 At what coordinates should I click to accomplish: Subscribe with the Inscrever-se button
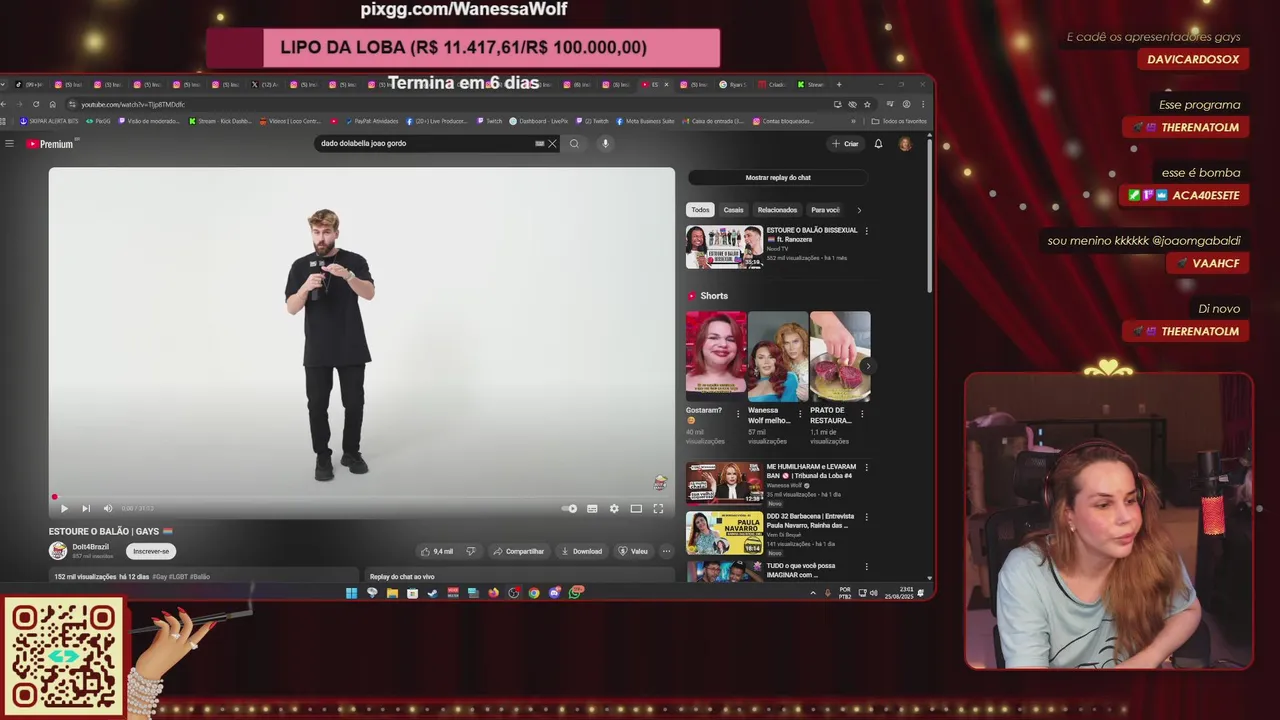pyautogui.click(x=151, y=551)
